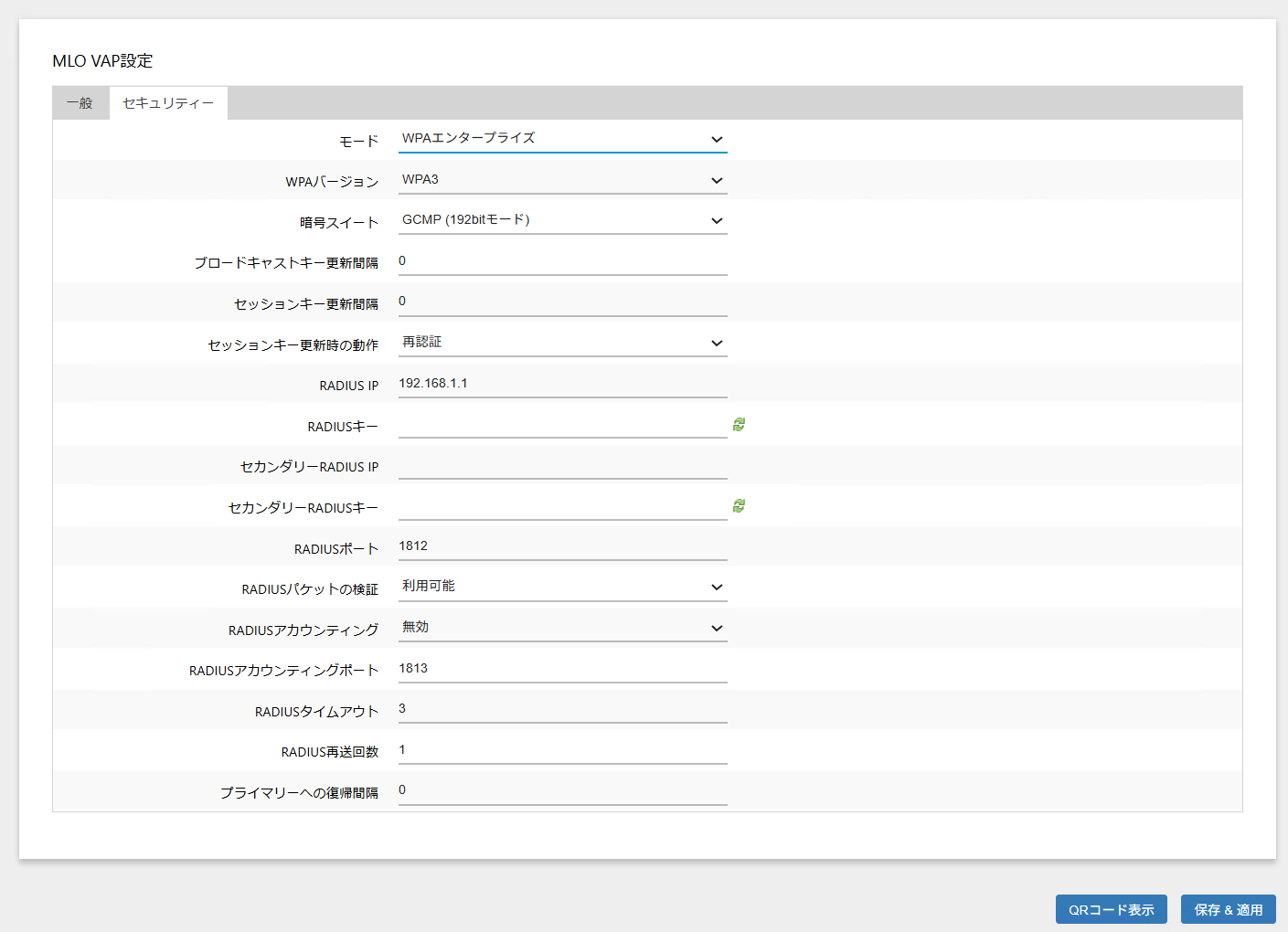Expand セッションキー更新時の動作 dropdown
1288x932 pixels.
(562, 343)
